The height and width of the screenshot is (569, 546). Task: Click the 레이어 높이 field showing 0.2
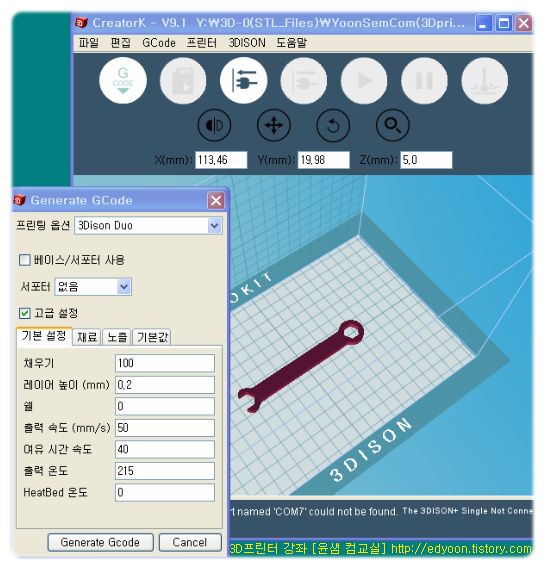(165, 385)
